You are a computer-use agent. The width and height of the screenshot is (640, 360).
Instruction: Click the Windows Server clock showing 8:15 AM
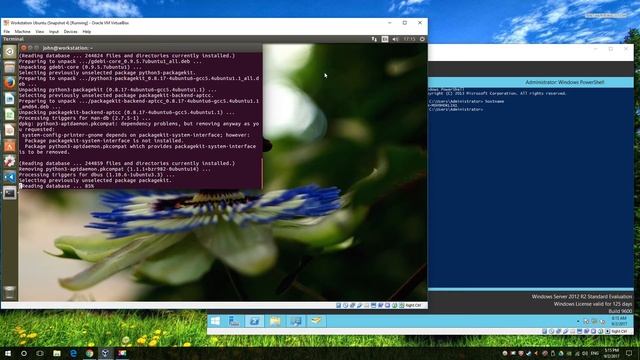619,321
